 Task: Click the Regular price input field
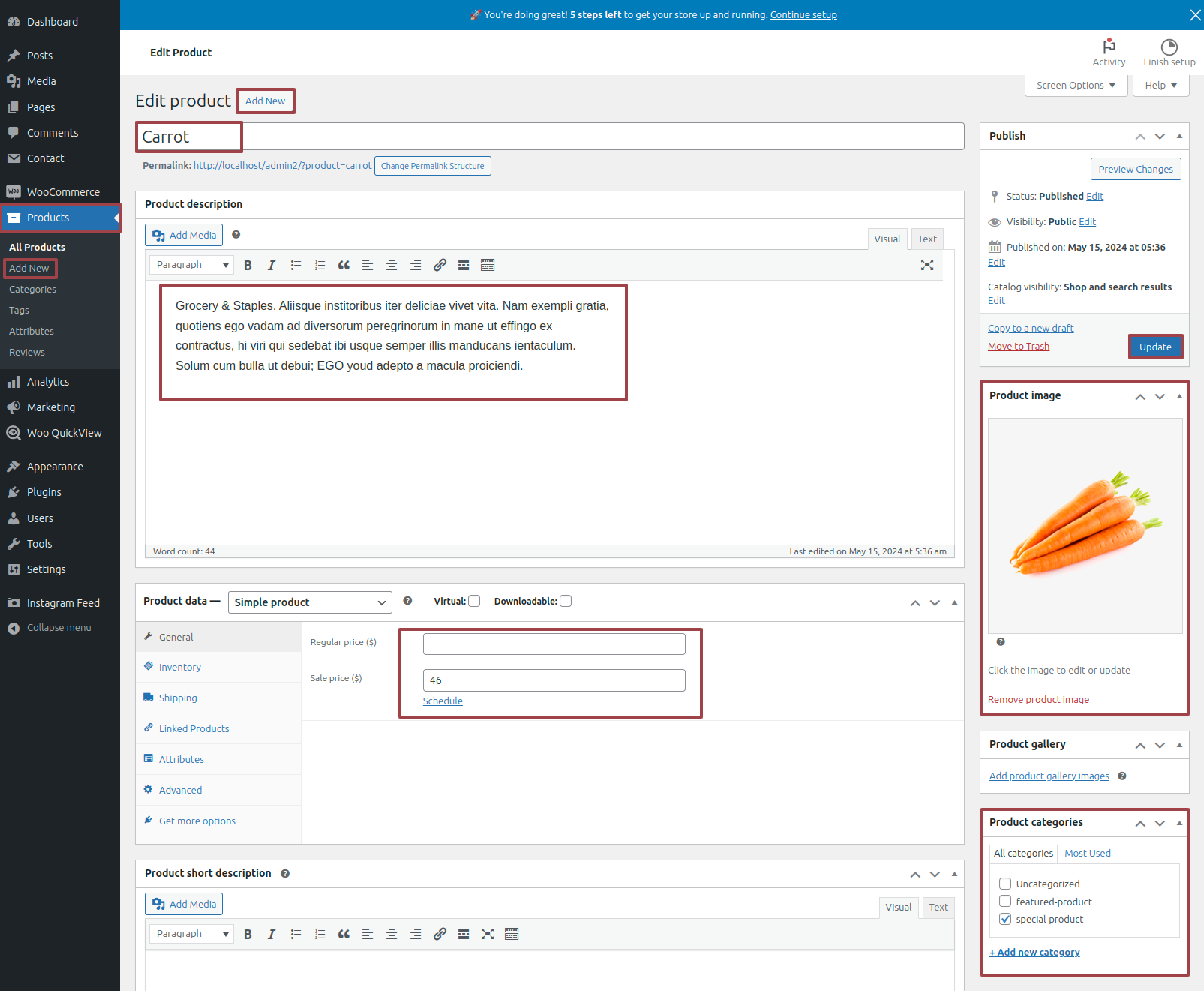tap(554, 644)
